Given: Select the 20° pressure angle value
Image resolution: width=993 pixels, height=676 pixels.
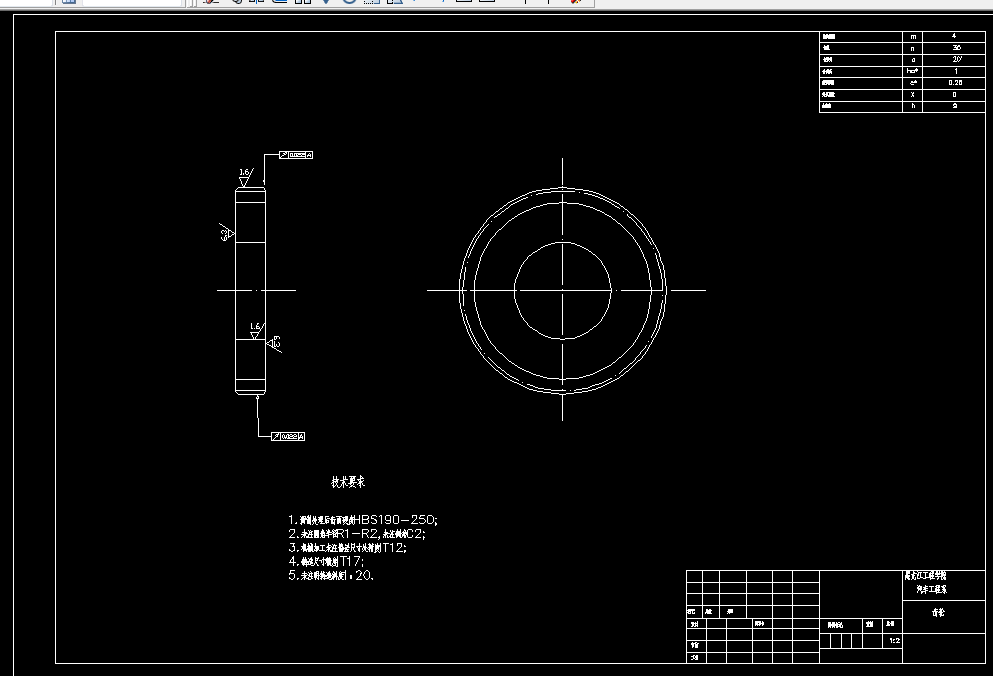Looking at the screenshot, I should click(956, 60).
